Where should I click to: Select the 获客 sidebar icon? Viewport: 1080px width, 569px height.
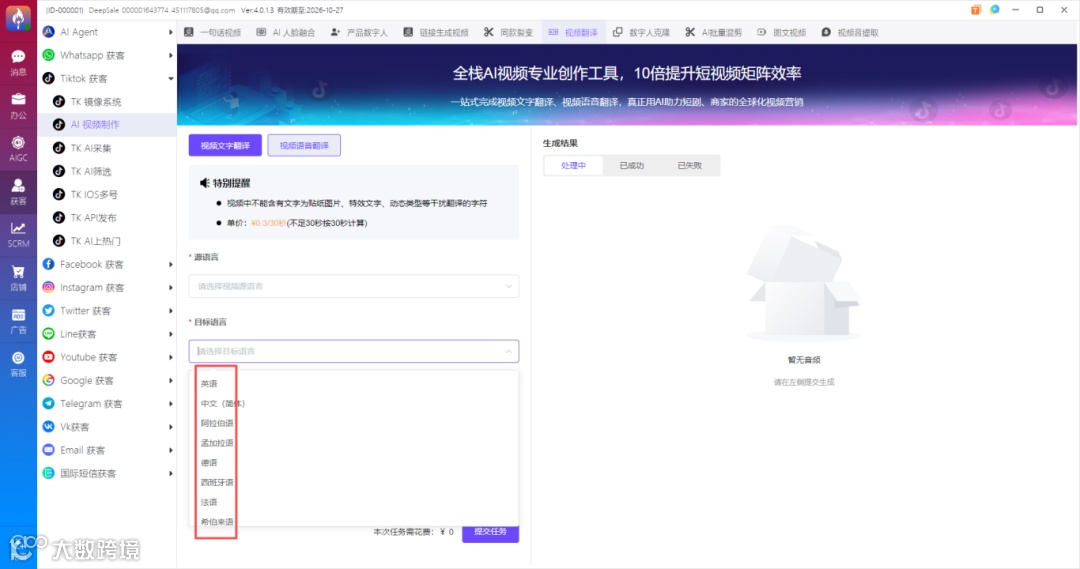point(18,192)
